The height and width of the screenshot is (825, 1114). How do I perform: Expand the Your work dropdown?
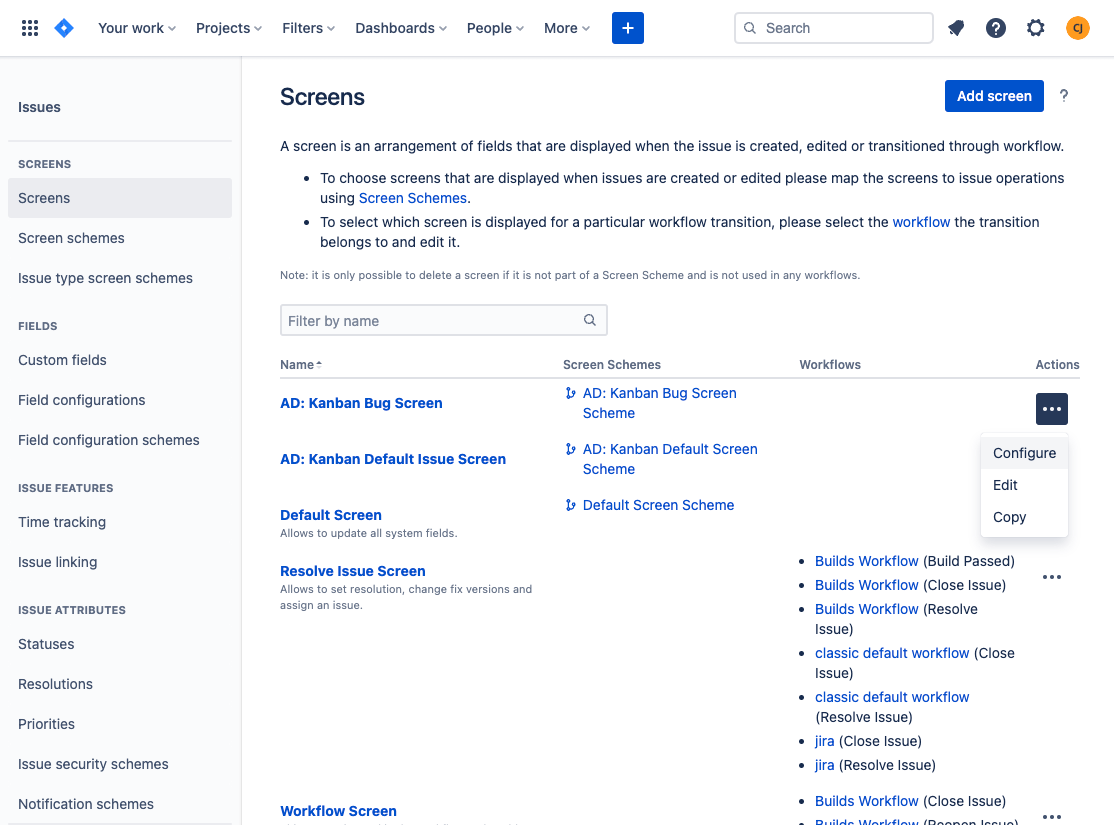coord(136,28)
